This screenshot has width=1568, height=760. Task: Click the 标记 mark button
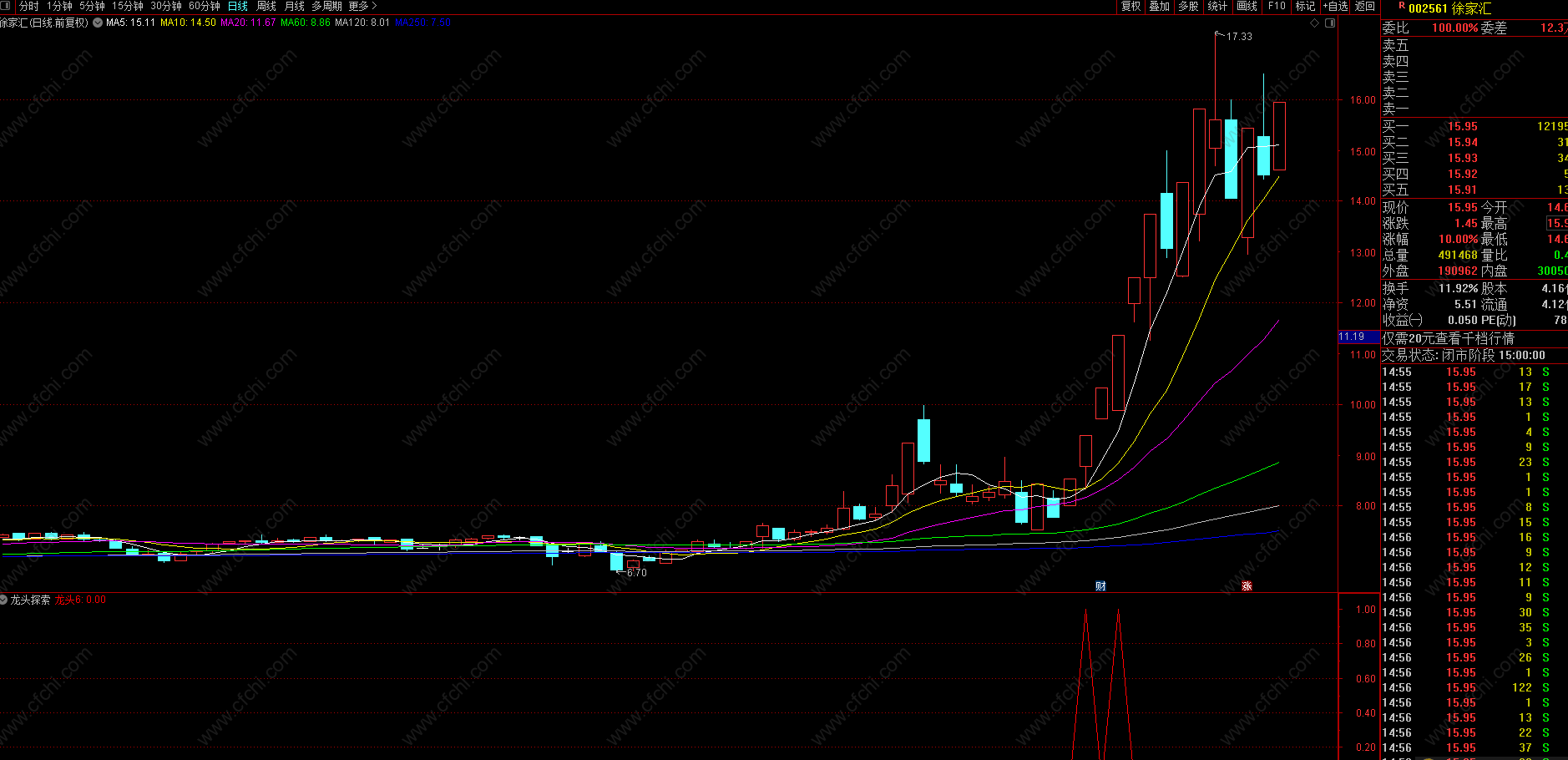[1306, 6]
